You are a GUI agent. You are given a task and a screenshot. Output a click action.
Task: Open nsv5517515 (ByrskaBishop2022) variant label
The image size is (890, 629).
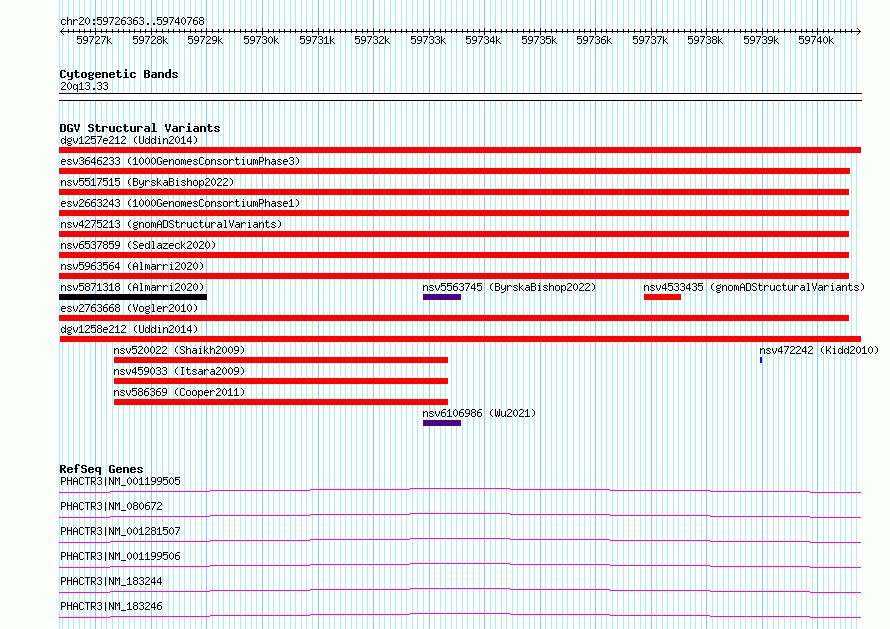[x=147, y=182]
